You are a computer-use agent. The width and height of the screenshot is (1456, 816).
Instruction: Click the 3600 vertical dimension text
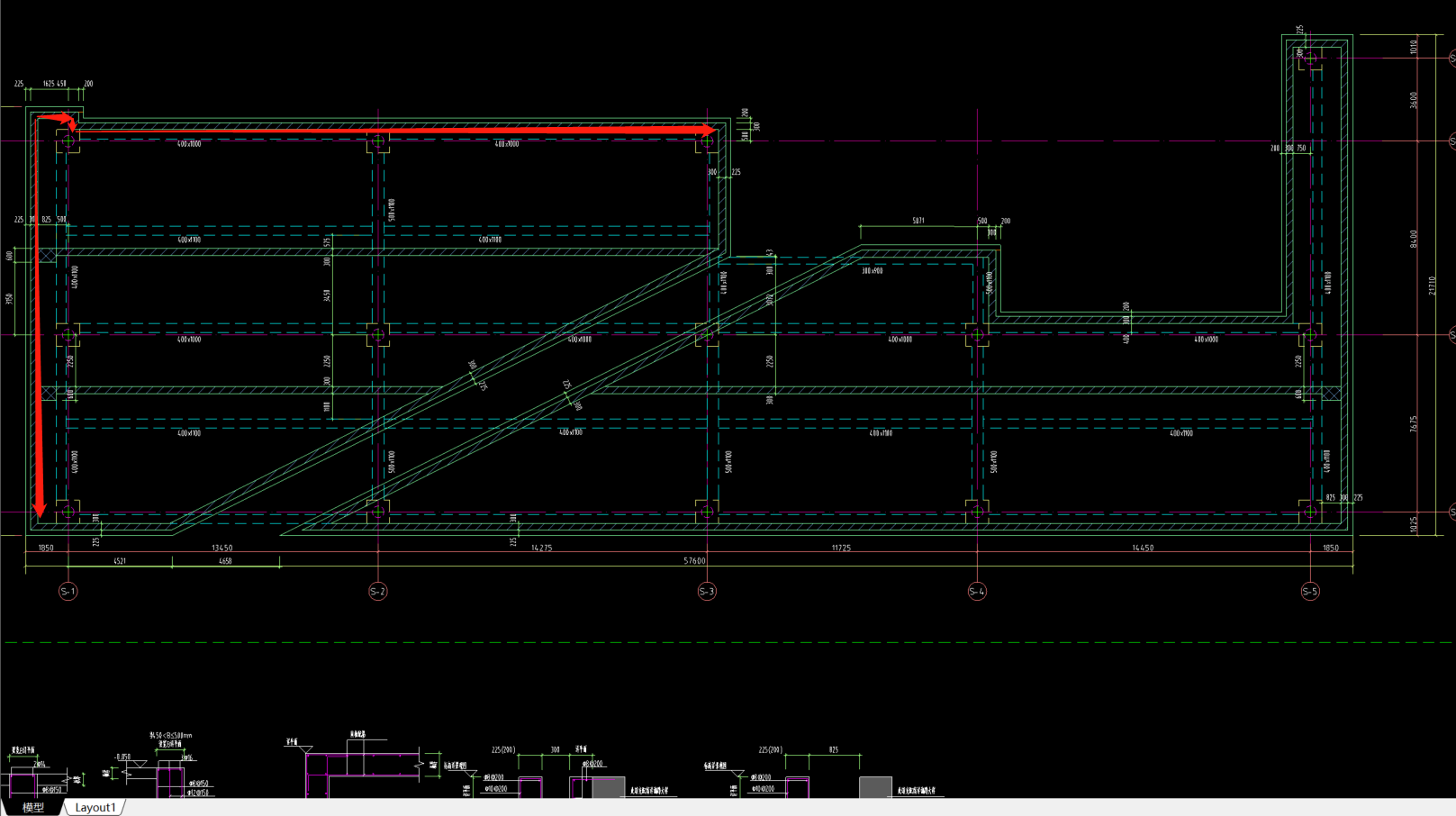coord(1414,100)
